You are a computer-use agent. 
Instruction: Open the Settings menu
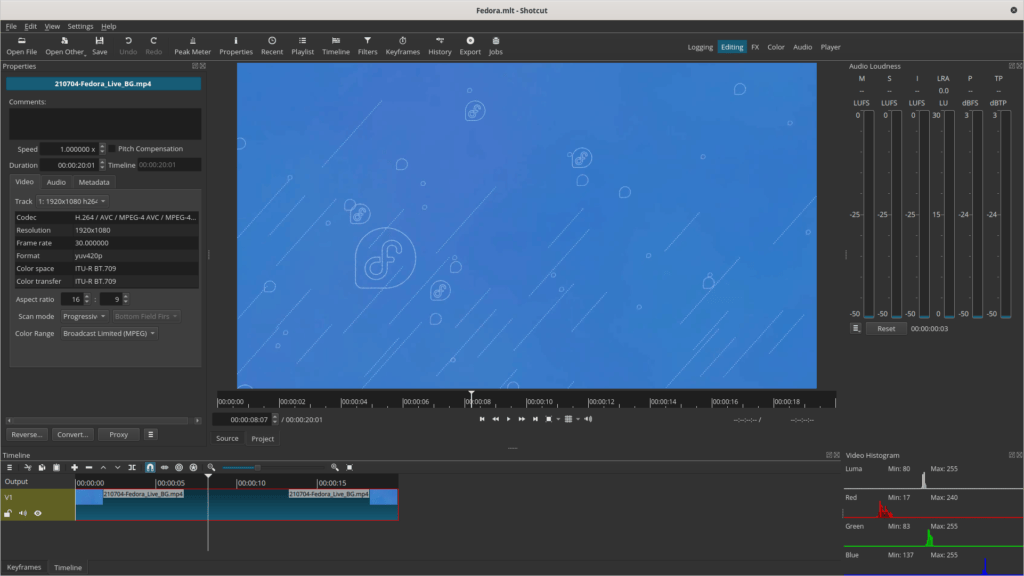(80, 26)
